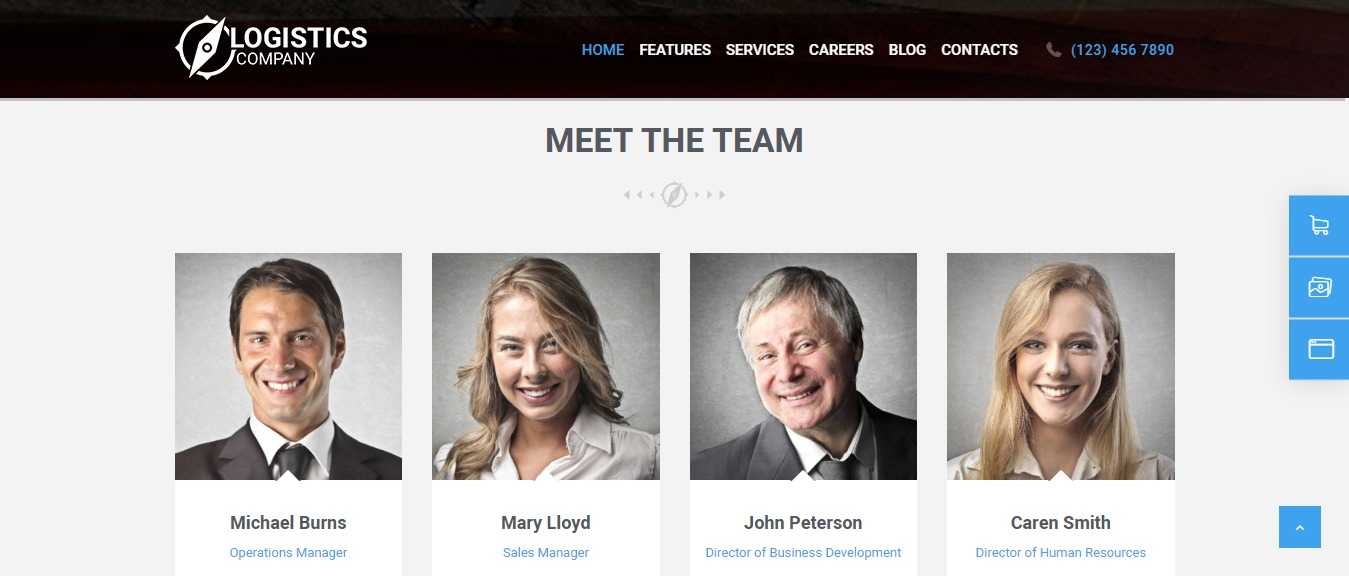Go to the Features menu
This screenshot has height=576, width=1349.
coord(675,50)
